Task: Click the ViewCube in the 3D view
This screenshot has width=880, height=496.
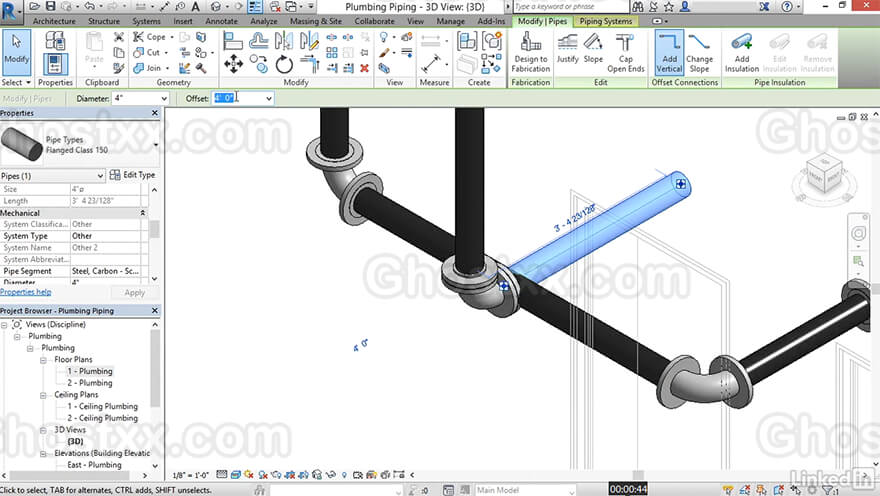Action: click(824, 177)
